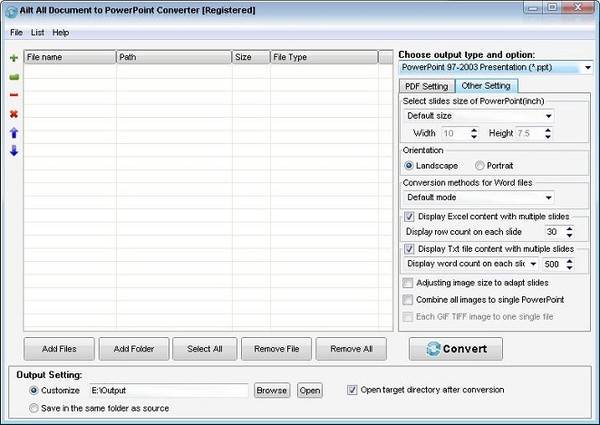Select Landscape orientation

(431, 166)
